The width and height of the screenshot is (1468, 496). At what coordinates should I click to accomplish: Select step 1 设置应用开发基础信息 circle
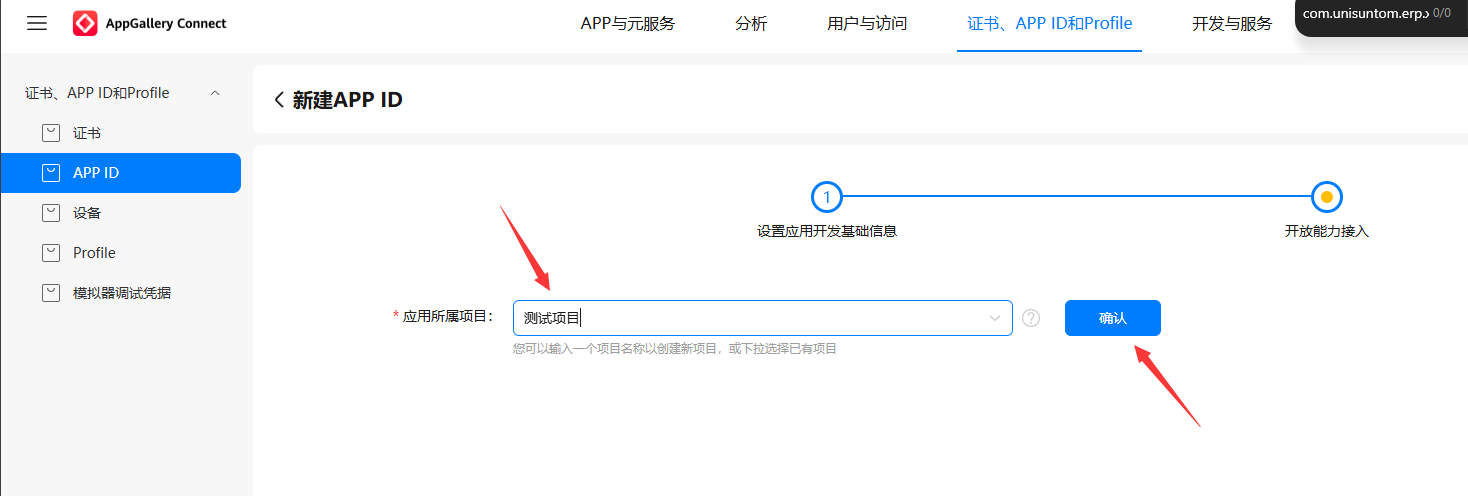[827, 197]
